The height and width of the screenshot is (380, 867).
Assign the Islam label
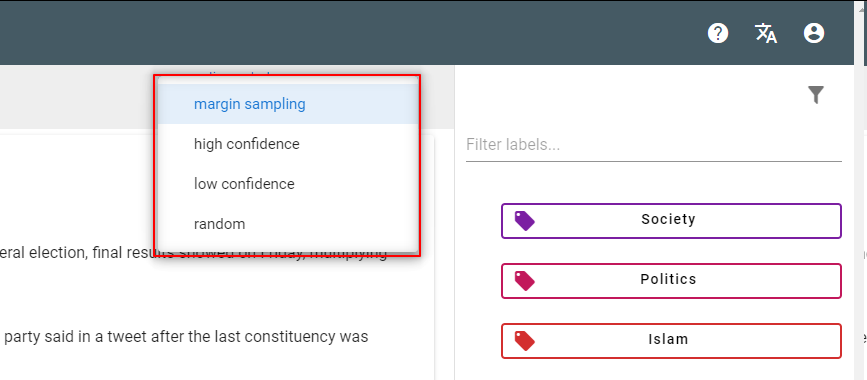(671, 341)
